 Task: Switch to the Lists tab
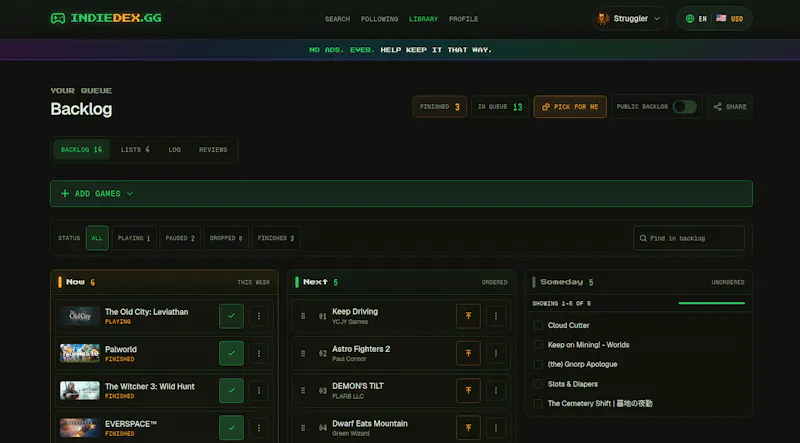[135, 150]
